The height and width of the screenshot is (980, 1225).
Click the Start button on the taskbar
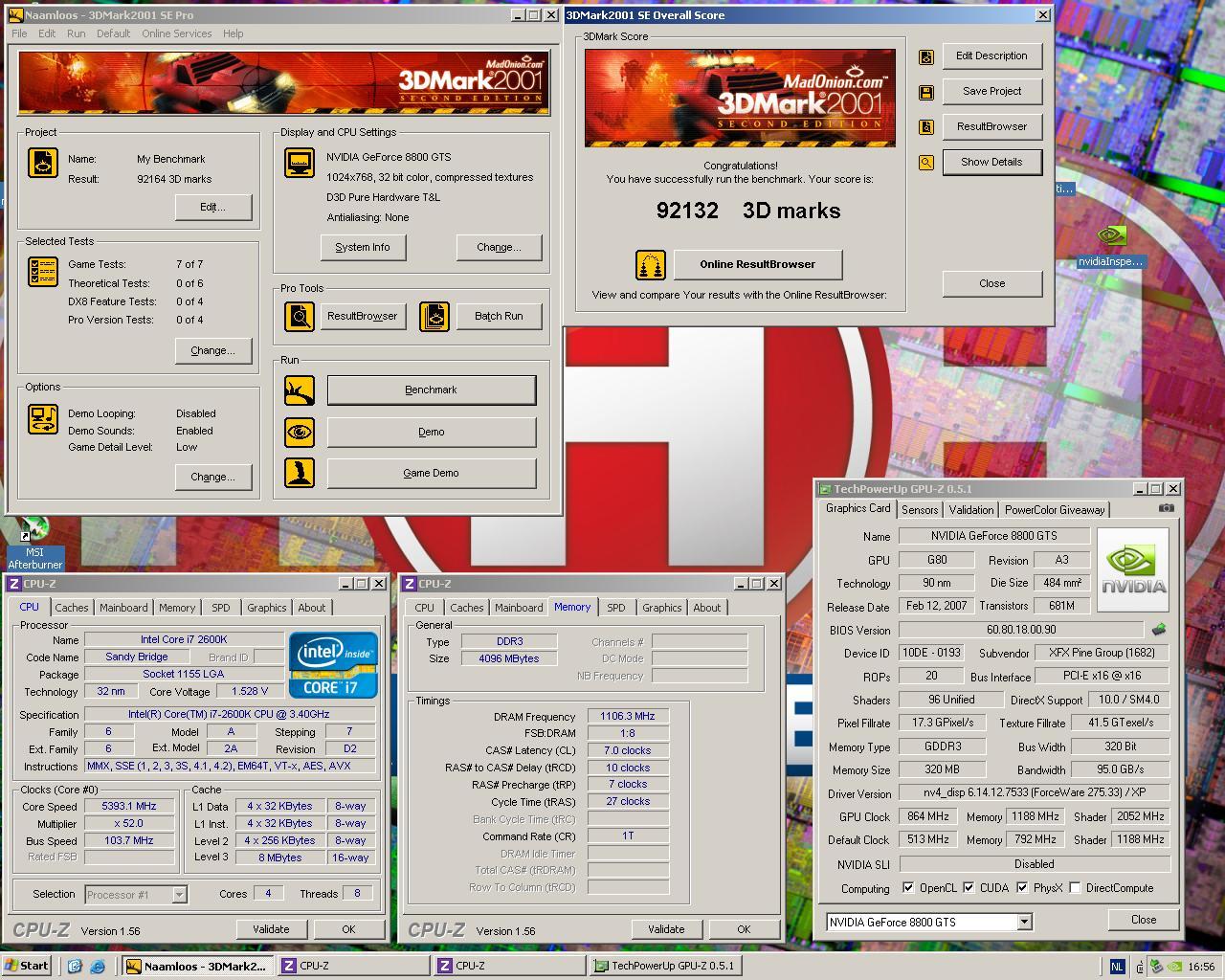tap(27, 966)
